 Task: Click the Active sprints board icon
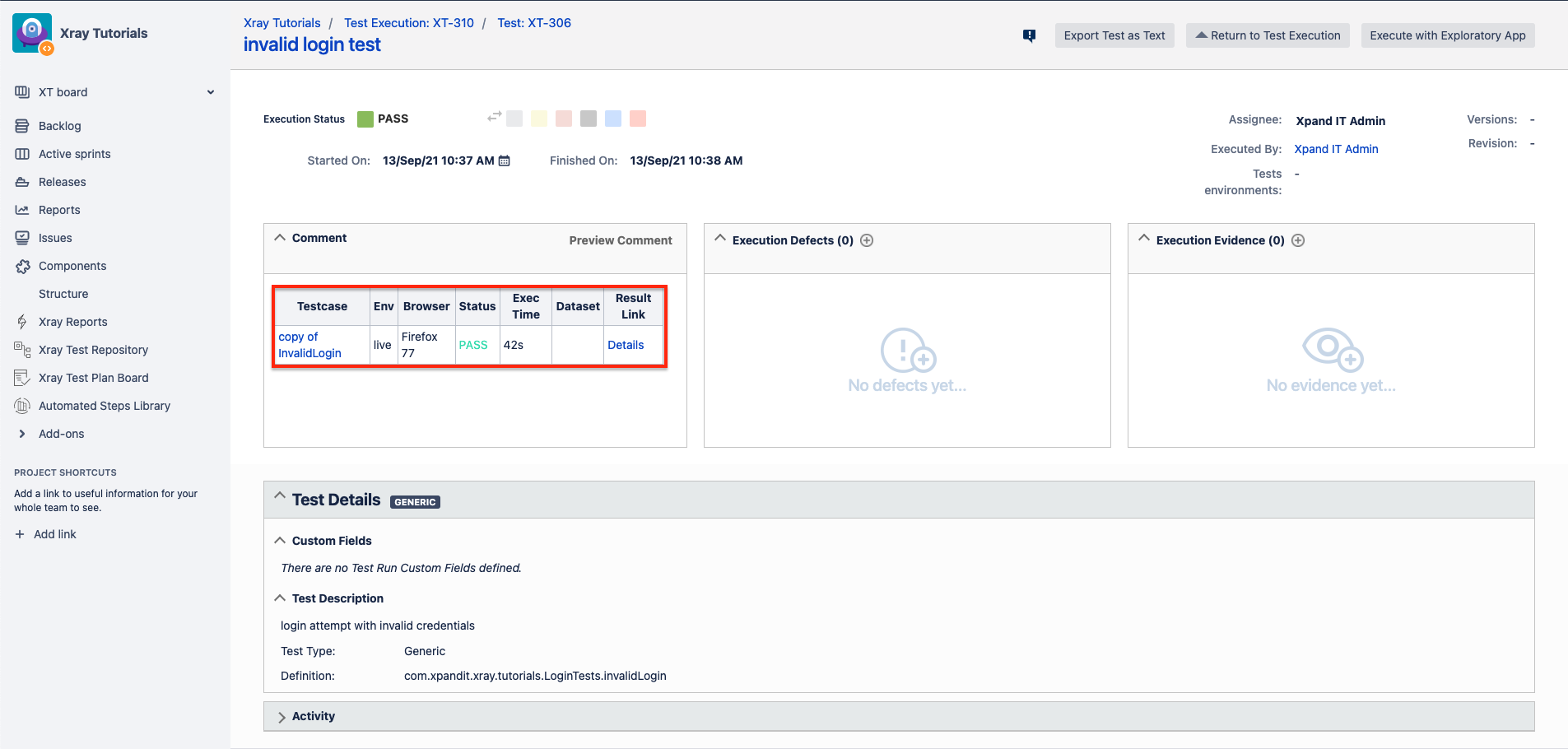click(22, 154)
